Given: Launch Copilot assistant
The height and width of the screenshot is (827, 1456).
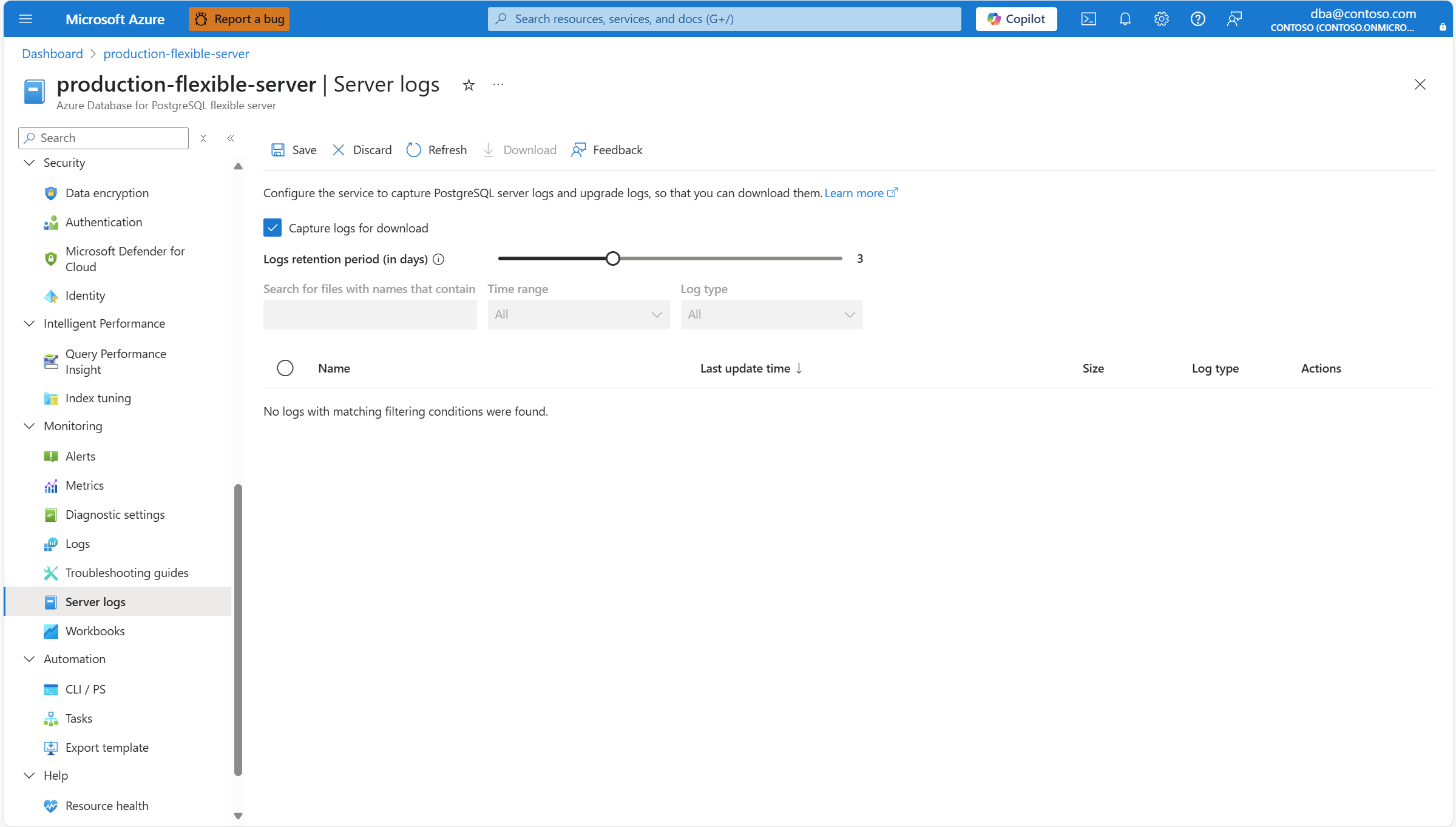Looking at the screenshot, I should [x=1015, y=19].
